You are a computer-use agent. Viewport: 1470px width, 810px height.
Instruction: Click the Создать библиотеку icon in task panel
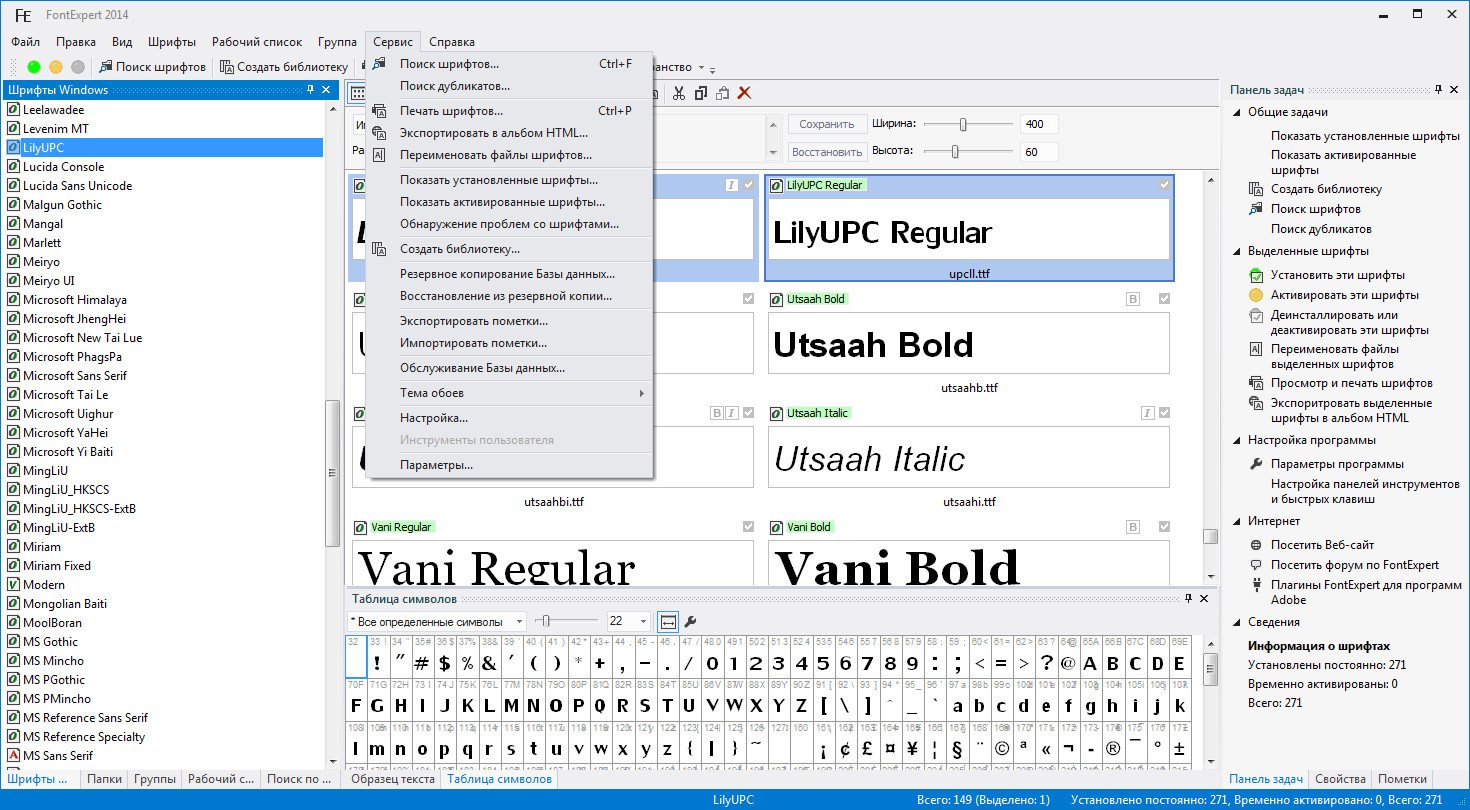[1256, 189]
